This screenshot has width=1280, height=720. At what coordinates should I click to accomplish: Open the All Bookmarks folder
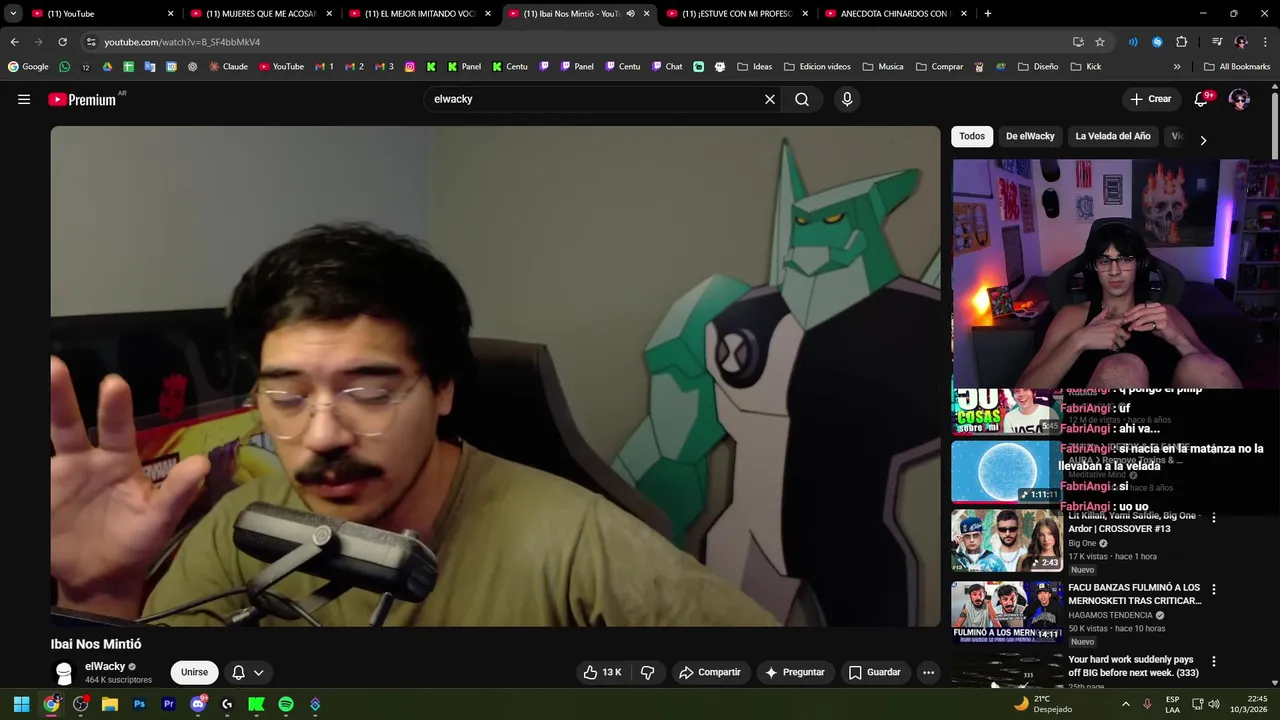tap(1237, 67)
